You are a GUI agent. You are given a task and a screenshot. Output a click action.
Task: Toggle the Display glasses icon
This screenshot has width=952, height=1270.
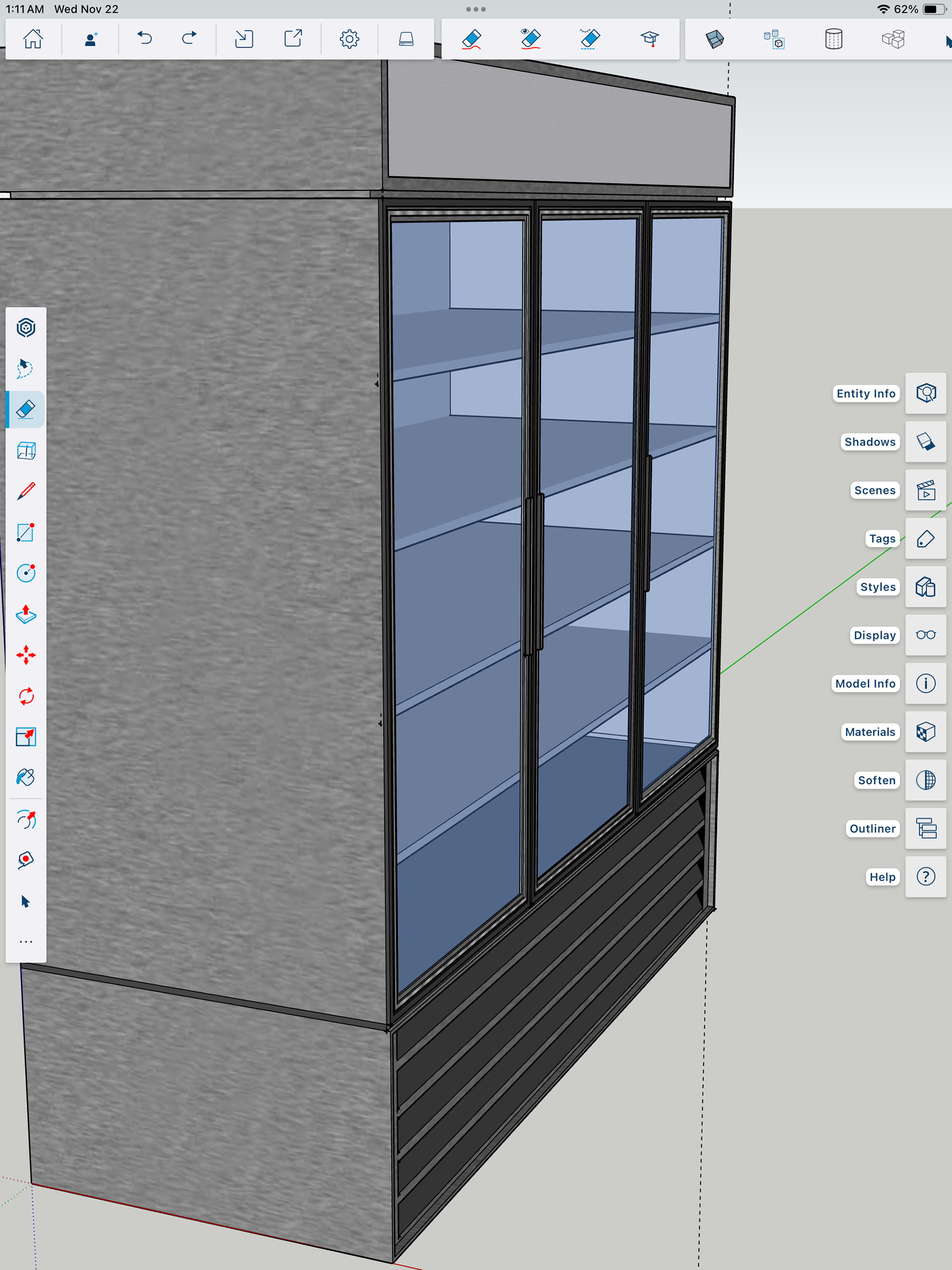point(925,635)
